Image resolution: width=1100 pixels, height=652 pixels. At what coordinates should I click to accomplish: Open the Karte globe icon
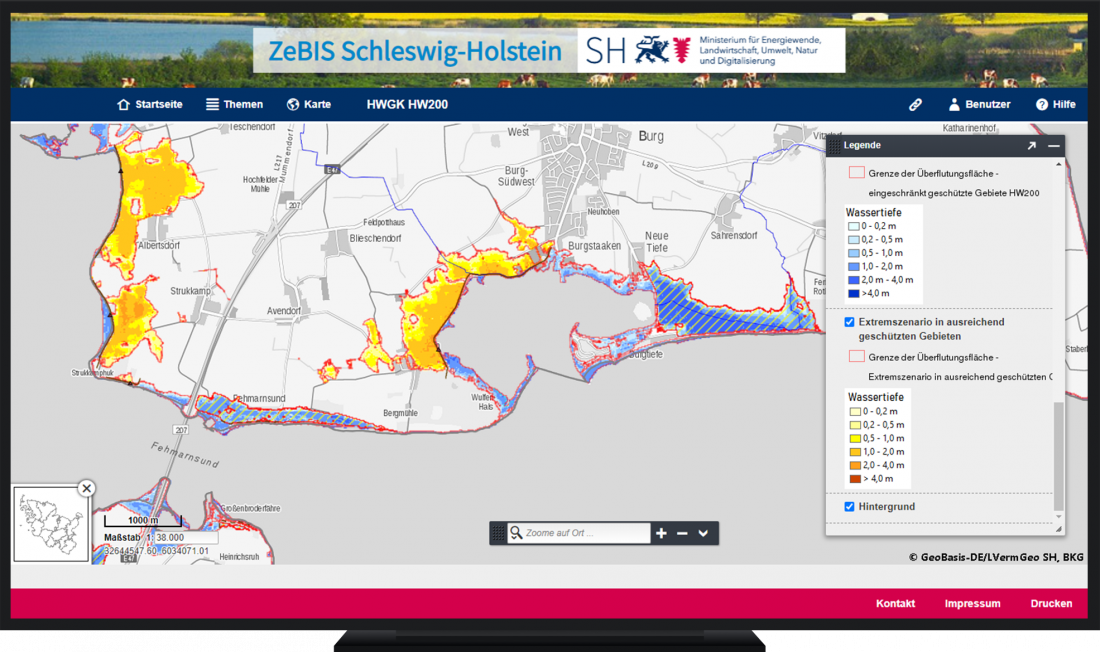tap(291, 103)
